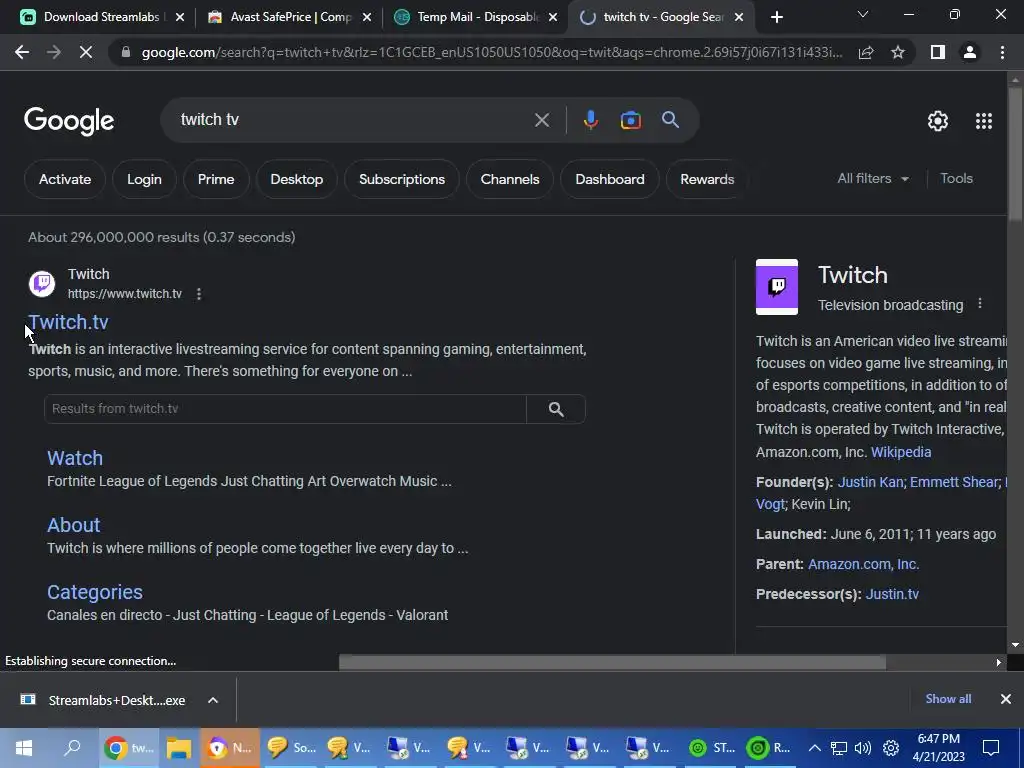The height and width of the screenshot is (768, 1024).
Task: Open options for Twitch result
Action: tap(199, 294)
